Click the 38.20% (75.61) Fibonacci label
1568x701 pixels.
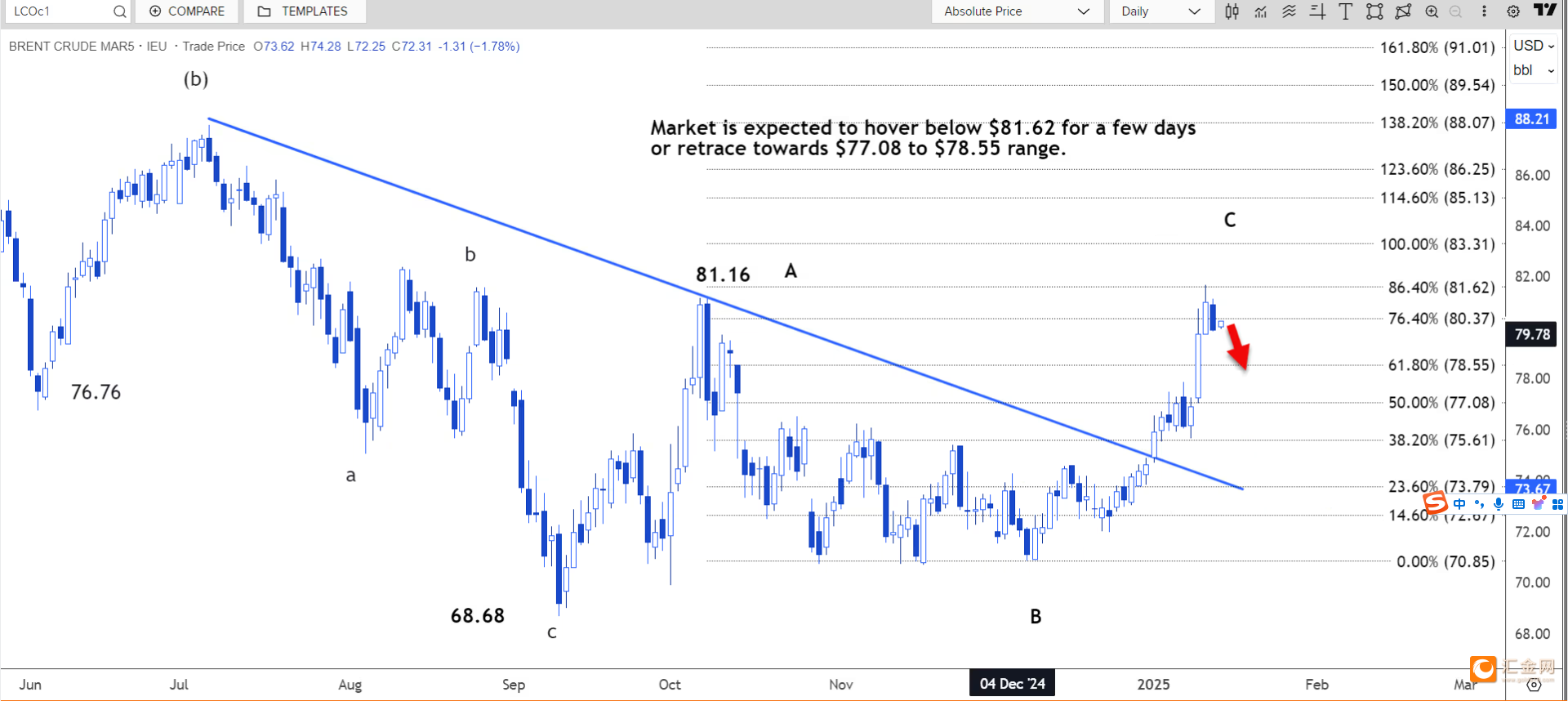1441,440
